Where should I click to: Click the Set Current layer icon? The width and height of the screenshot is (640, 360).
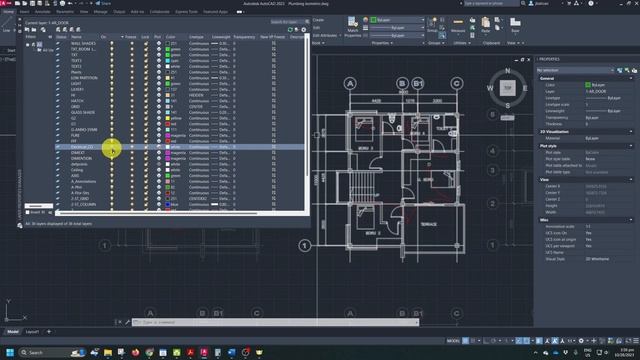78,29
